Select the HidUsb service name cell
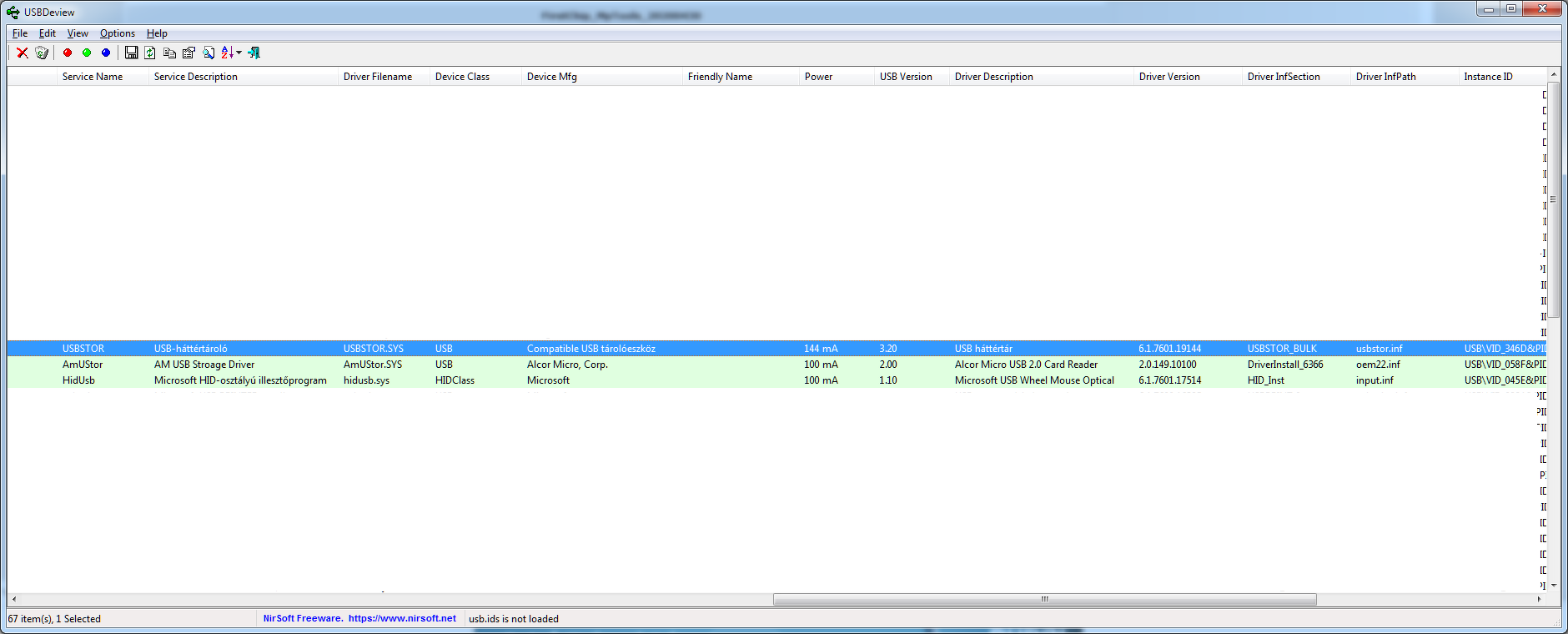 (78, 380)
